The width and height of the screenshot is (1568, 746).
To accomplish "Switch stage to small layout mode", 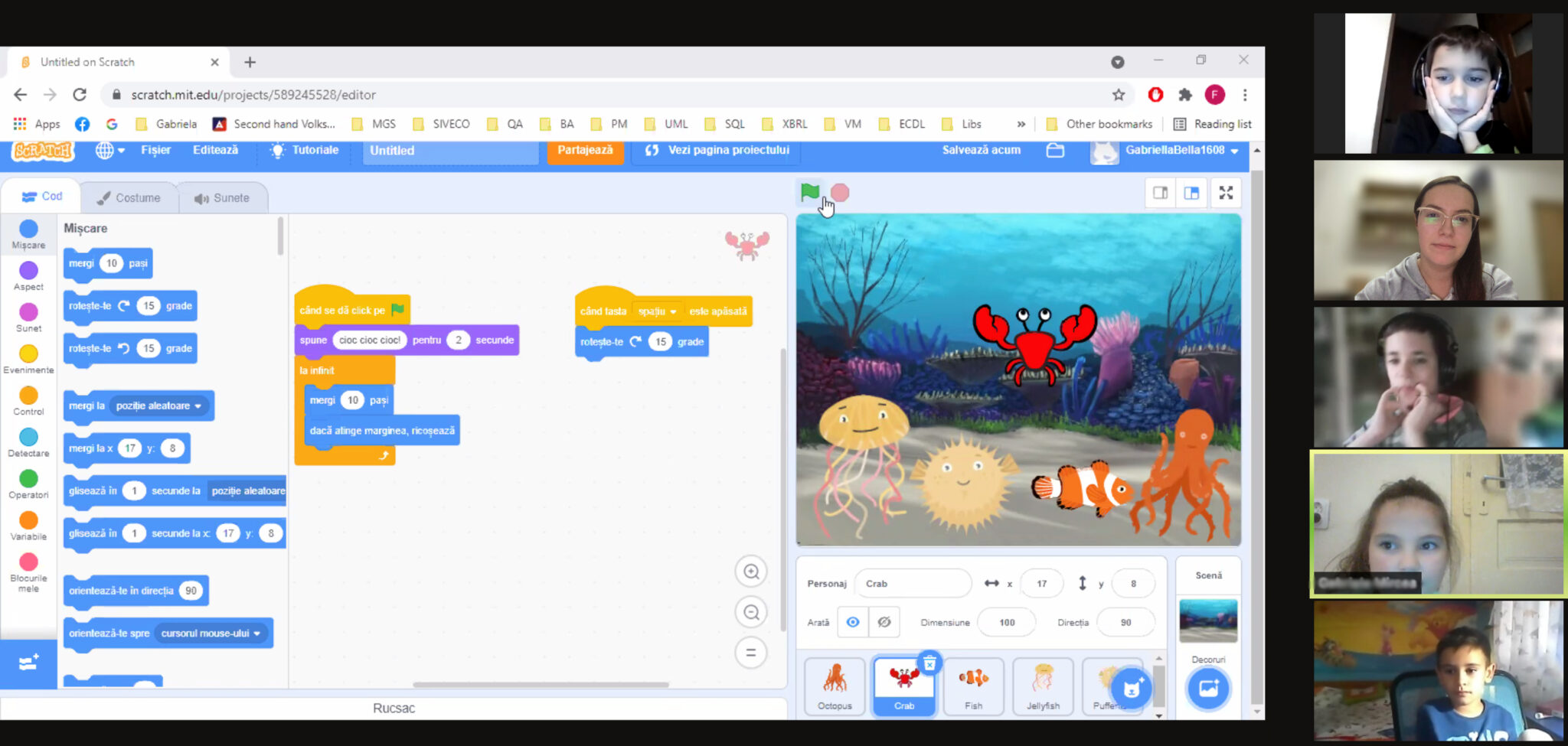I will 1159,193.
